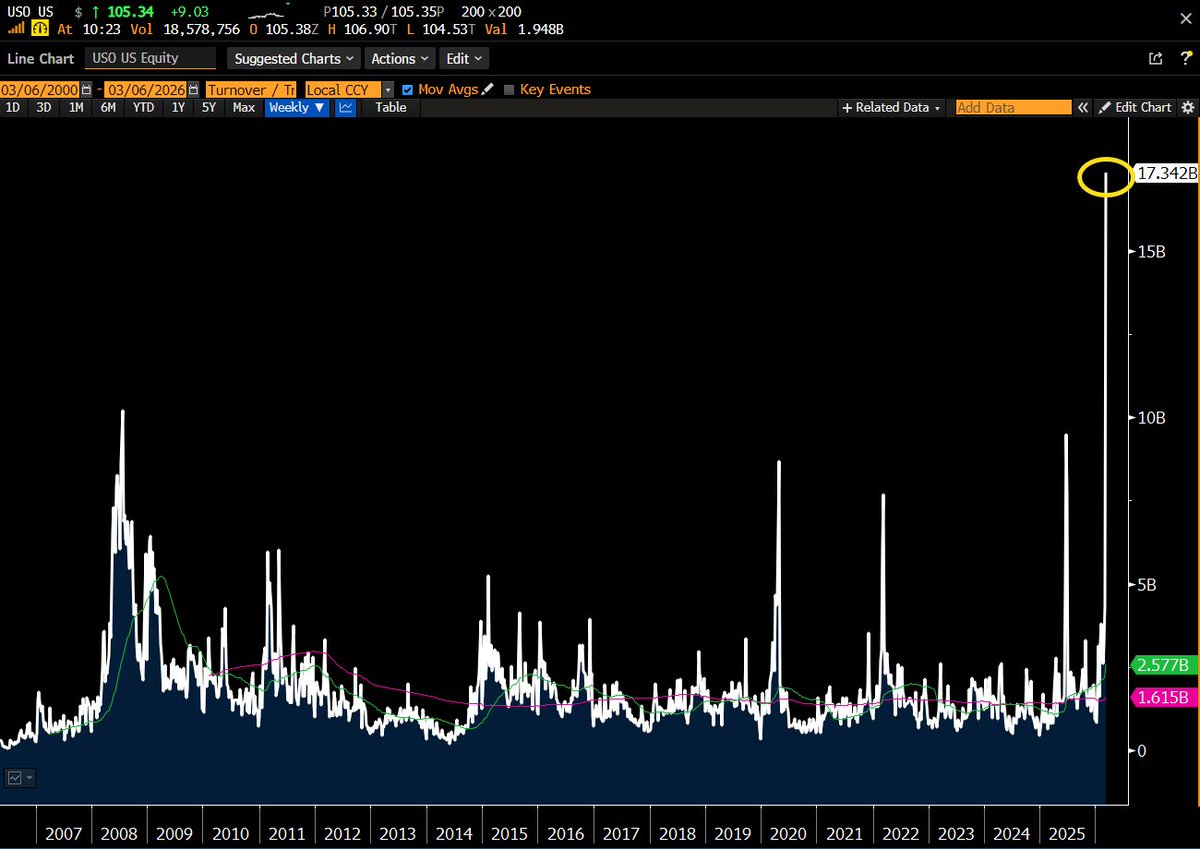1200x849 pixels.
Task: Click the 10B y-axis label
Action: point(1151,418)
